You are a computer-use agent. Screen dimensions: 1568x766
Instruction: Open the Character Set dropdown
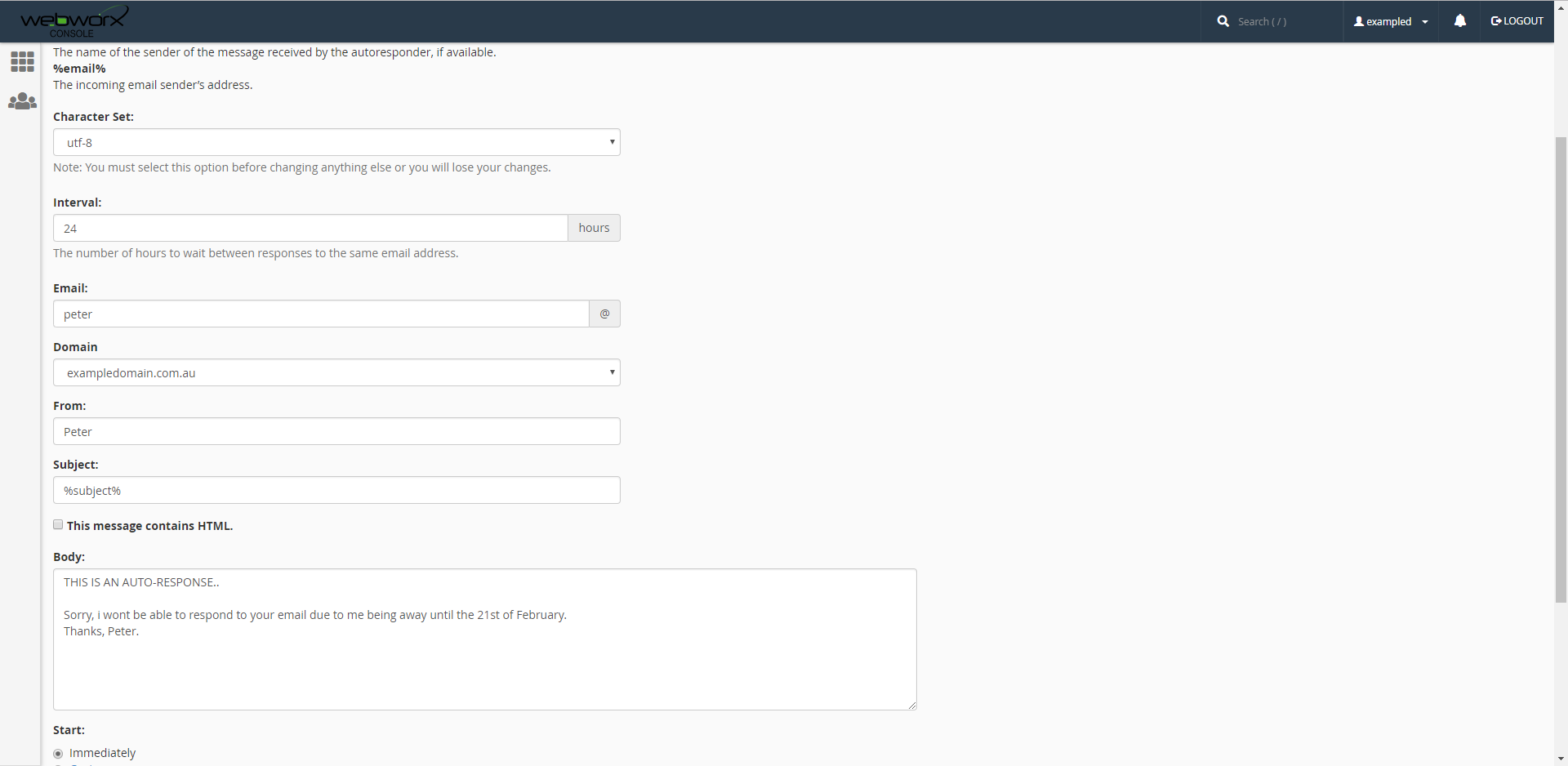point(336,142)
